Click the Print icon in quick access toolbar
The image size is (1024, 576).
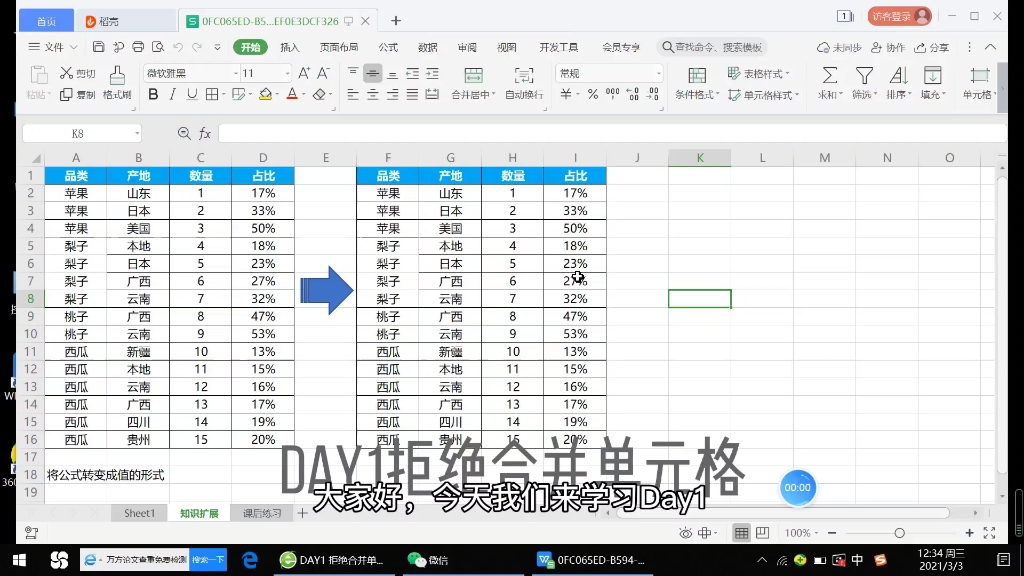coord(138,47)
